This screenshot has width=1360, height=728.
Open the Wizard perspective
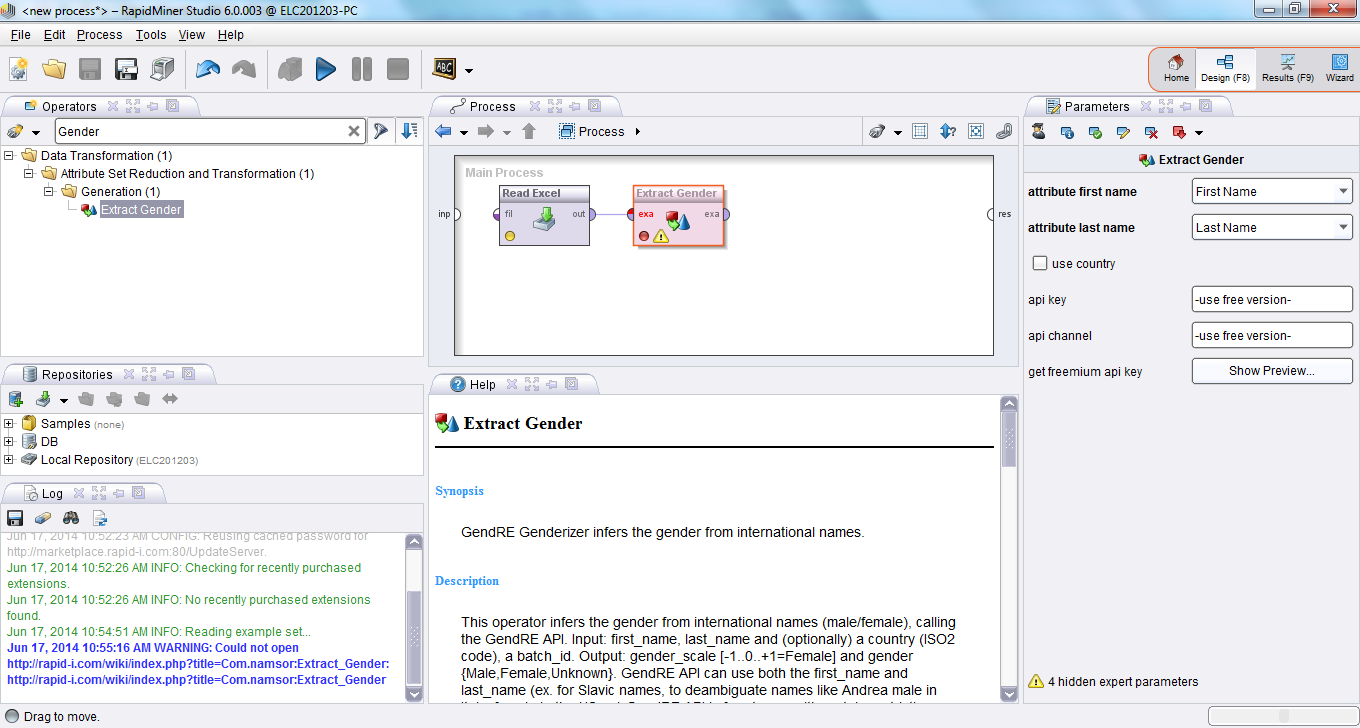coord(1339,68)
